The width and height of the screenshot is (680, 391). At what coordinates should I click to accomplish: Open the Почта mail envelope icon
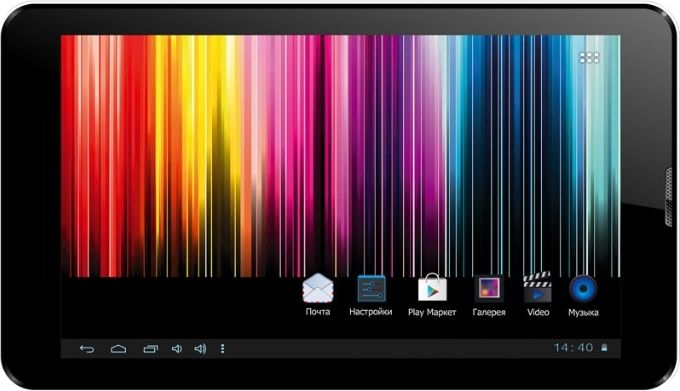[318, 288]
